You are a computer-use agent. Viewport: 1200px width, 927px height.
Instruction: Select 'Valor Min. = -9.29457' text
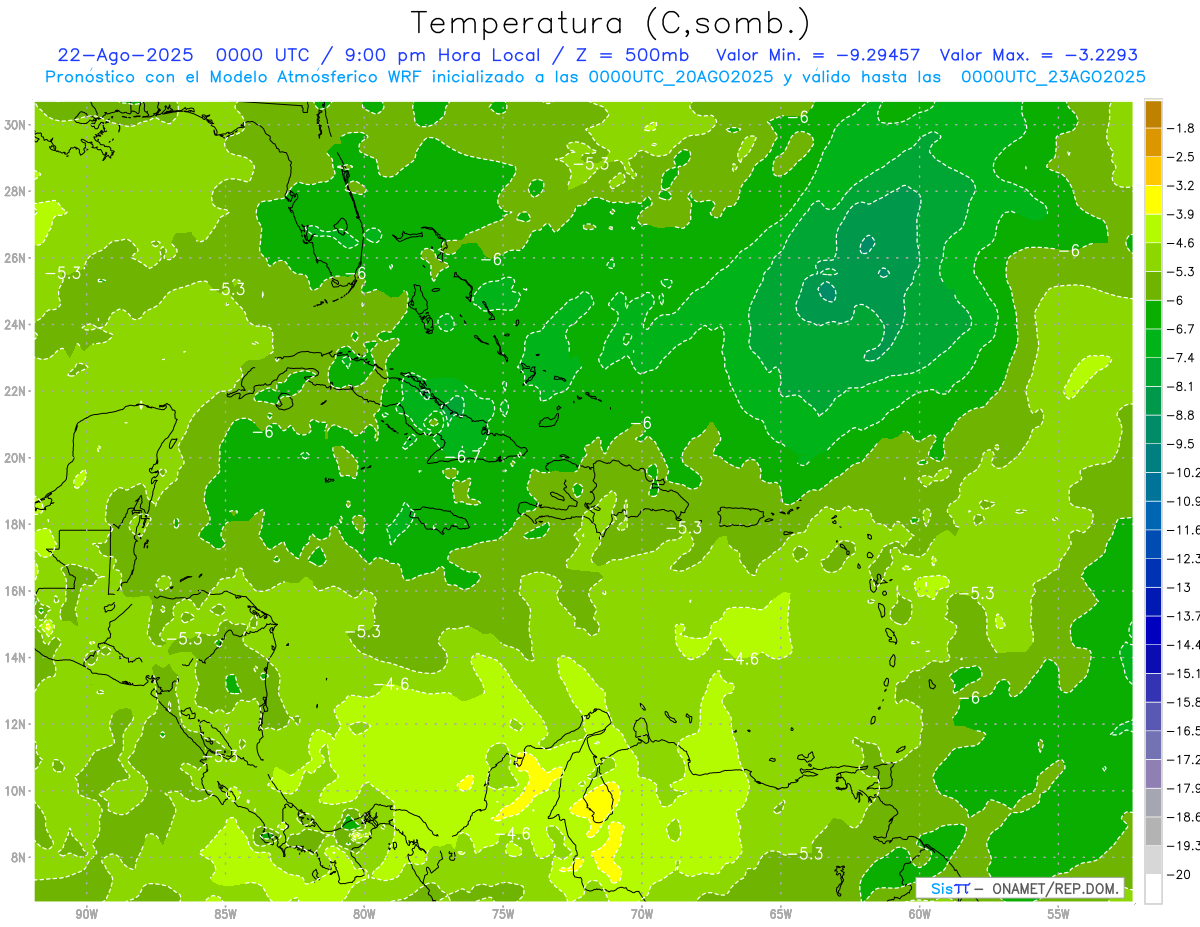coord(819,55)
